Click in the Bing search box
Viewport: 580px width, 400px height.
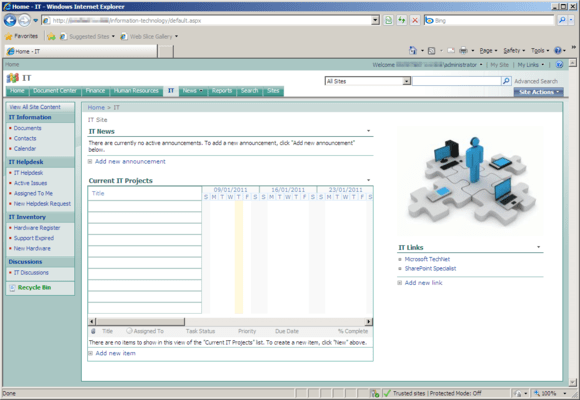tap(489, 20)
